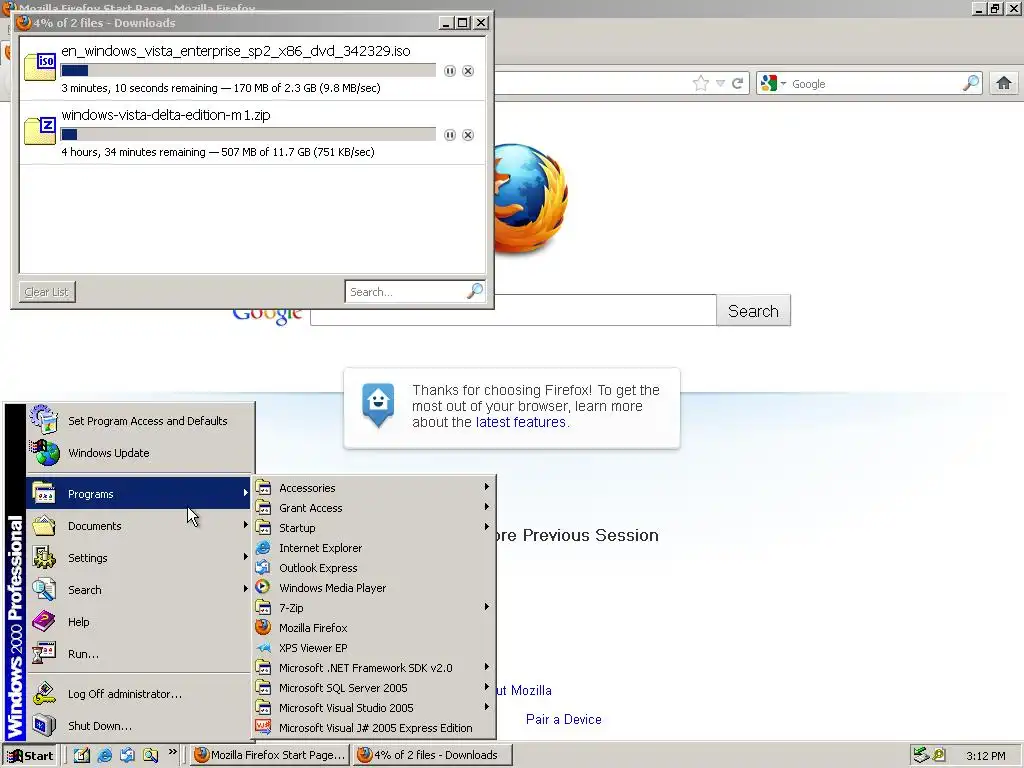Viewport: 1024px width, 768px height.
Task: Open the Firefox Home button
Action: pyautogui.click(x=1004, y=83)
